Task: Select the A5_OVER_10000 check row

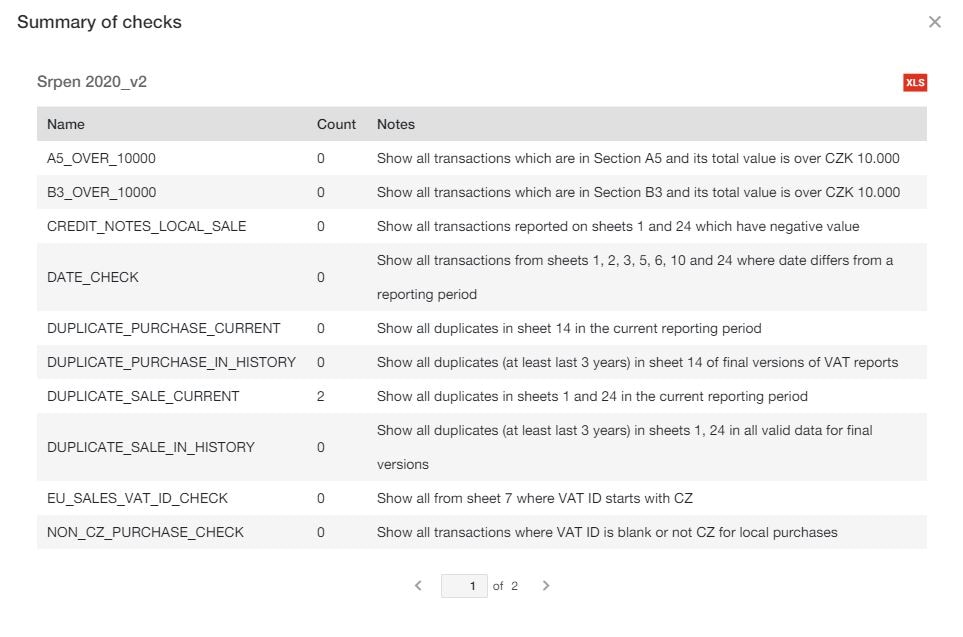Action: pos(101,158)
